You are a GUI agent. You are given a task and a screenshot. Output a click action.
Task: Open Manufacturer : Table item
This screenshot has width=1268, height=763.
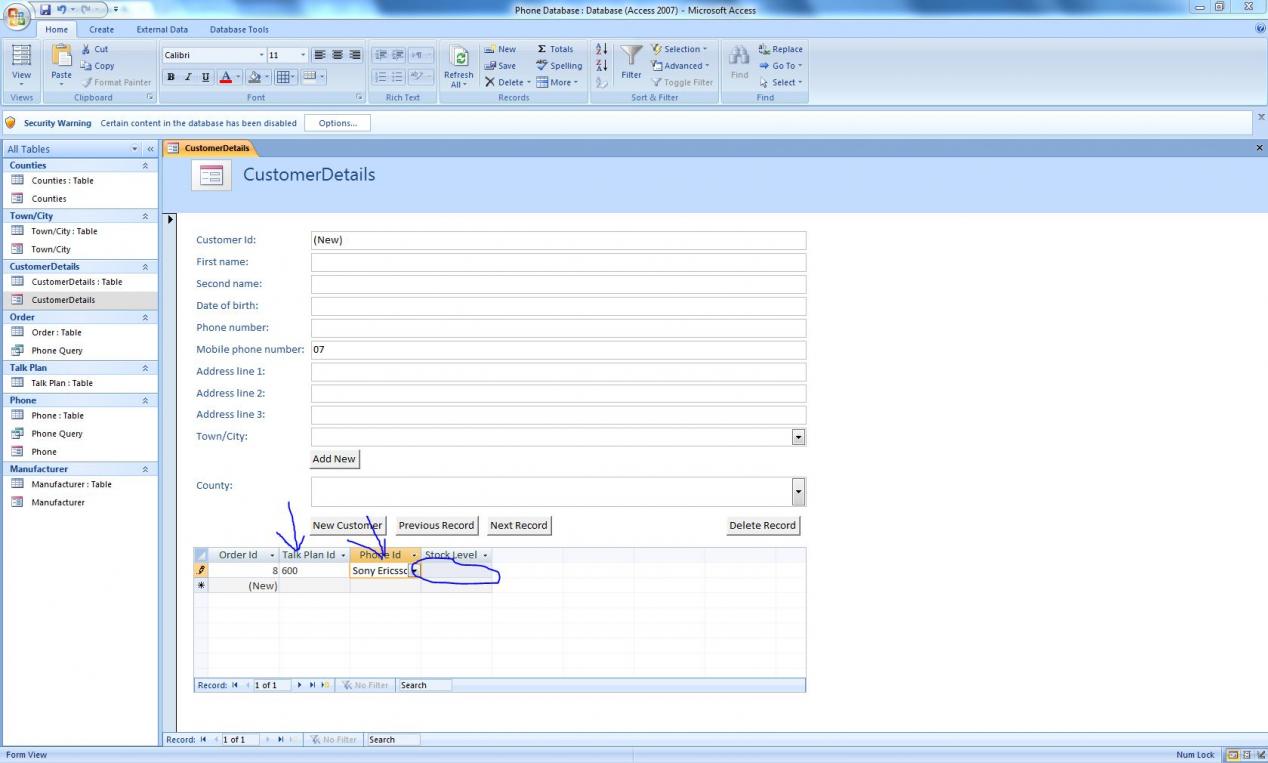point(71,484)
